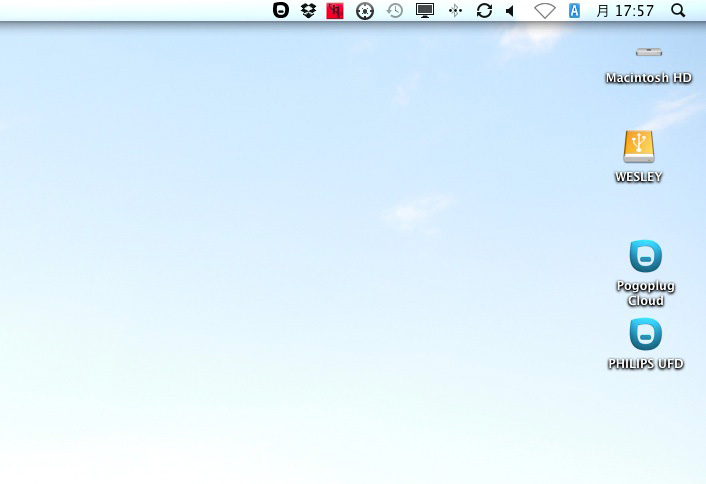Select the WESLEY USB drive icon
The height and width of the screenshot is (484, 706).
[x=639, y=146]
